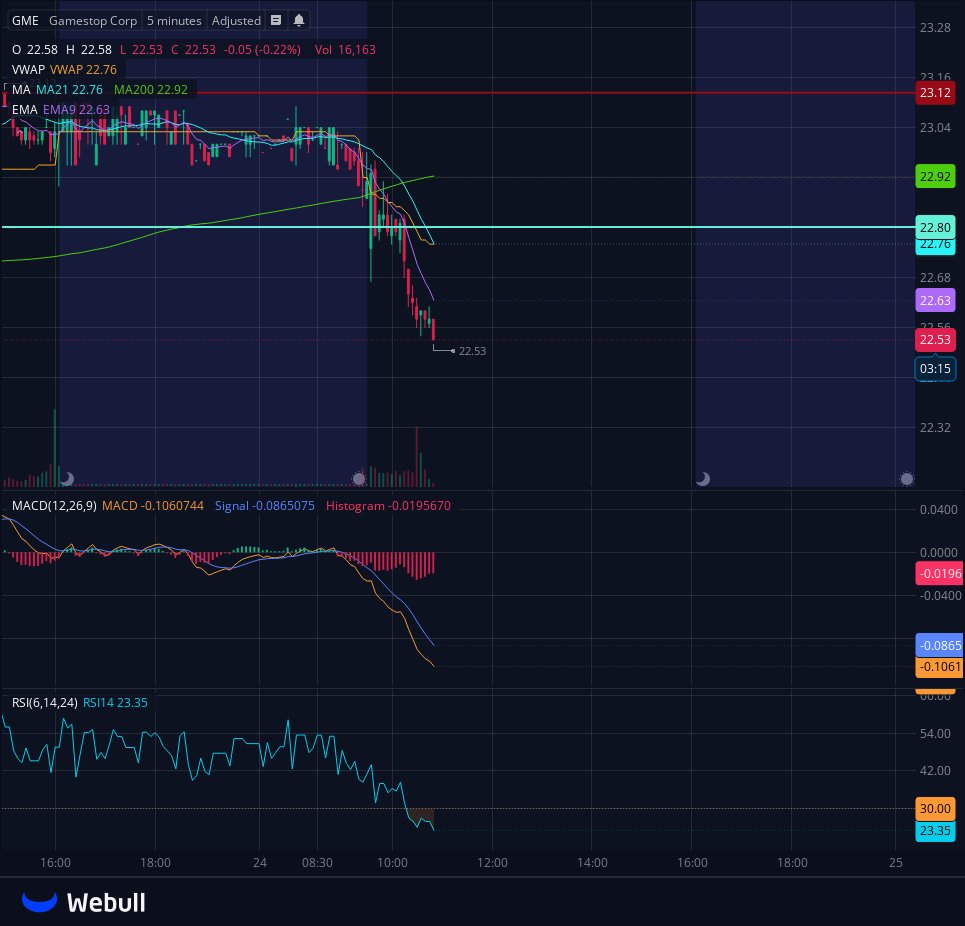The image size is (965, 926).
Task: Click the price alert bell icon
Action: [299, 20]
